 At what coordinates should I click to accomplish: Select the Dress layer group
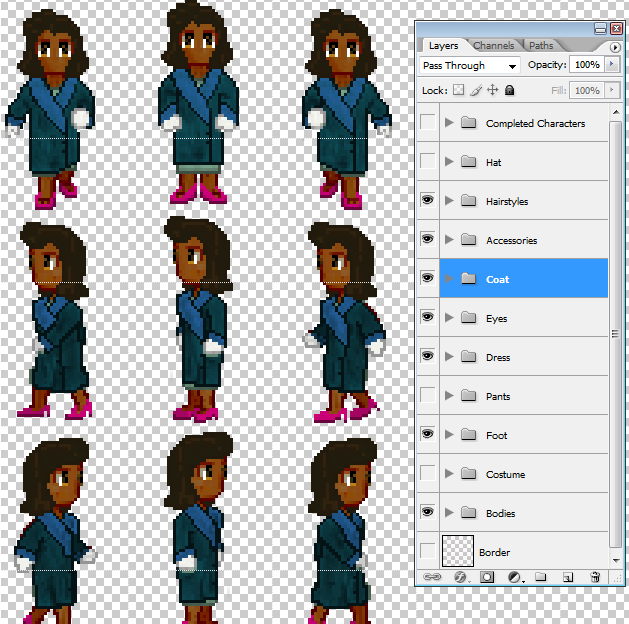pyautogui.click(x=524, y=357)
